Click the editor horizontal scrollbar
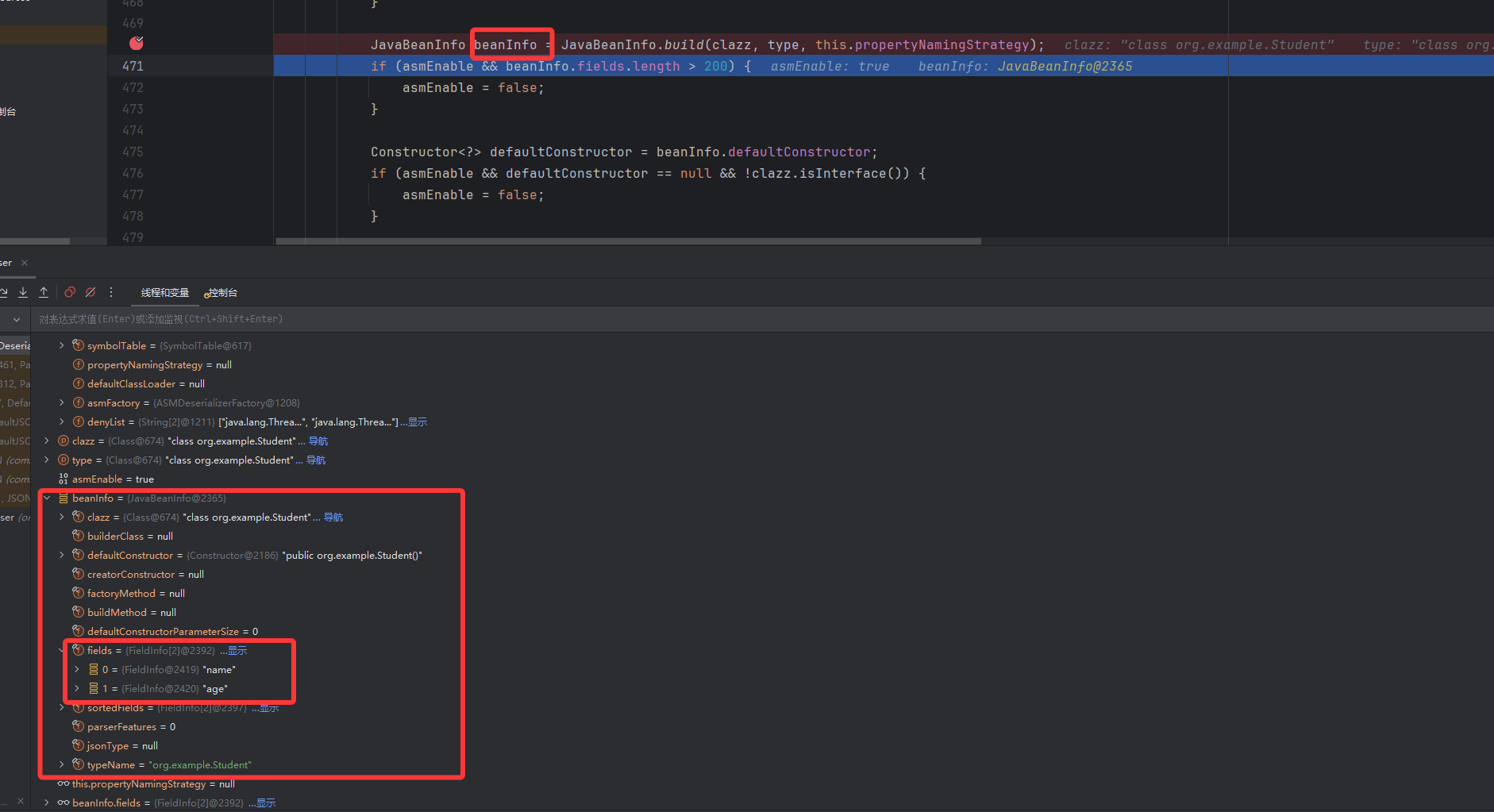Screen dimensions: 1494x812 627,241
